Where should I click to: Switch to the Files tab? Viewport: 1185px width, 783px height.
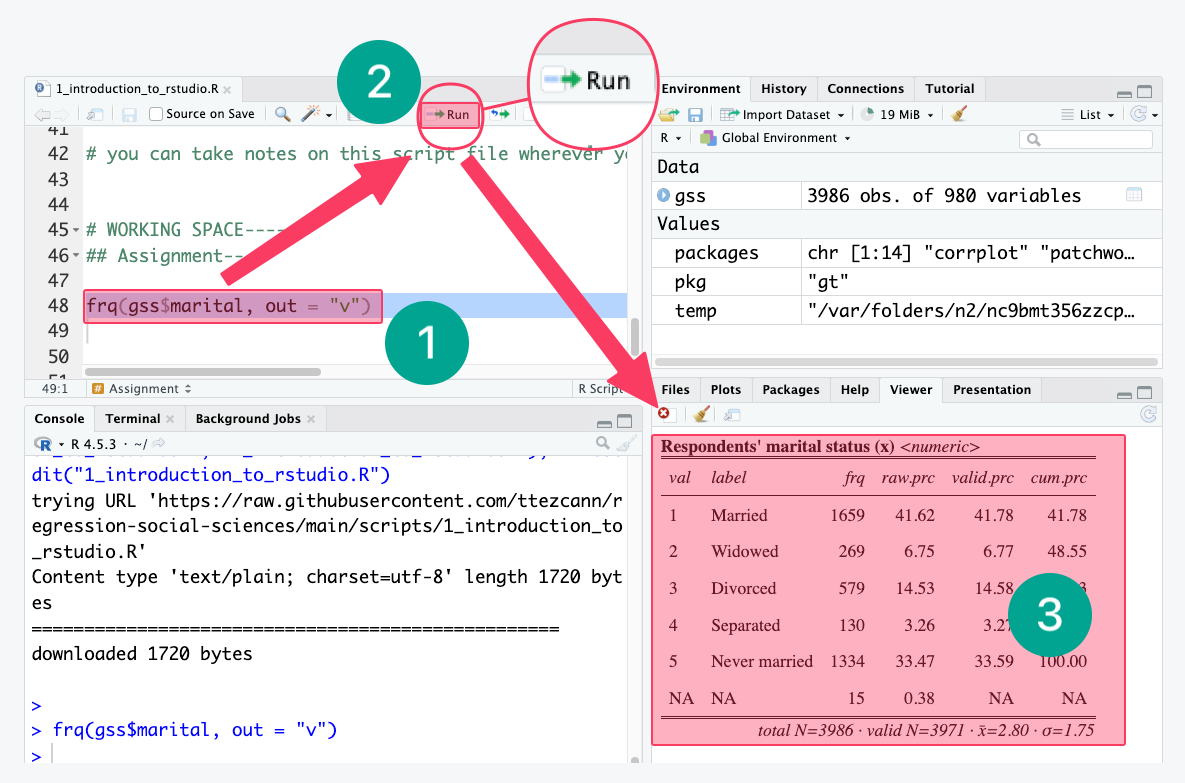pos(675,389)
